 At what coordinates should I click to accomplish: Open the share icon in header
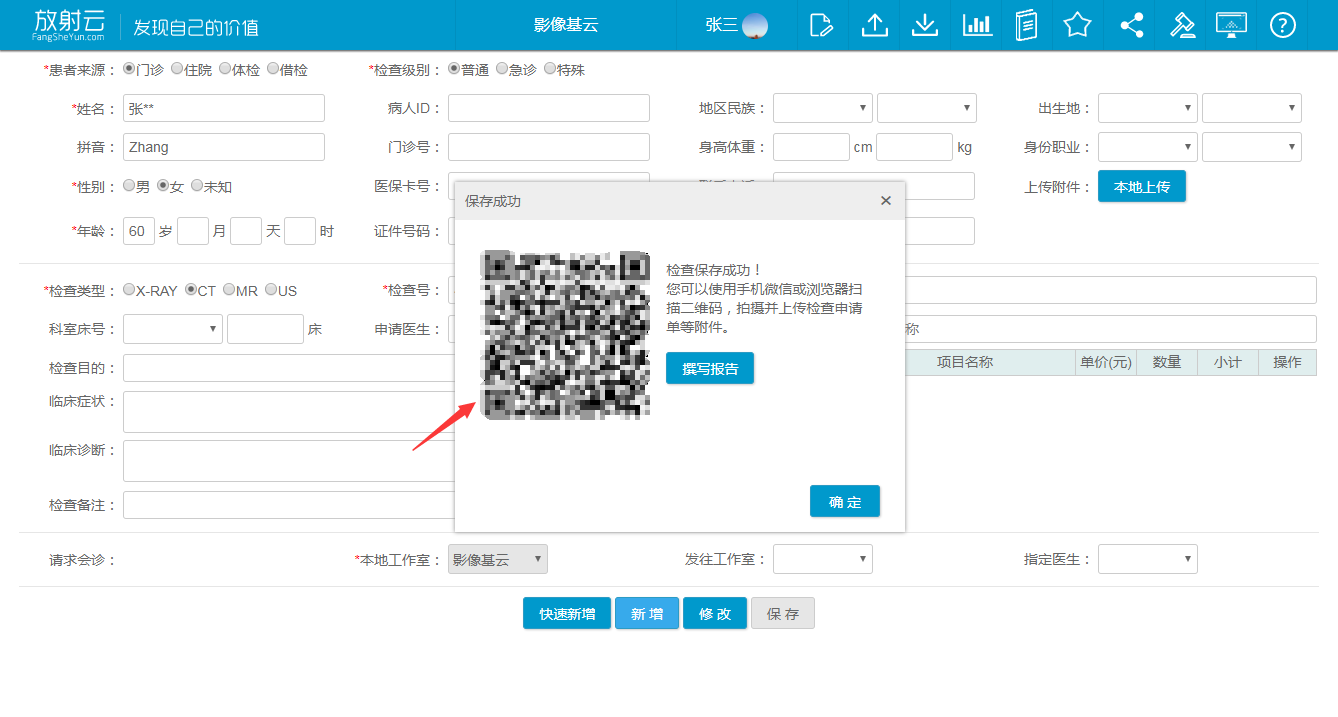[x=1131, y=25]
